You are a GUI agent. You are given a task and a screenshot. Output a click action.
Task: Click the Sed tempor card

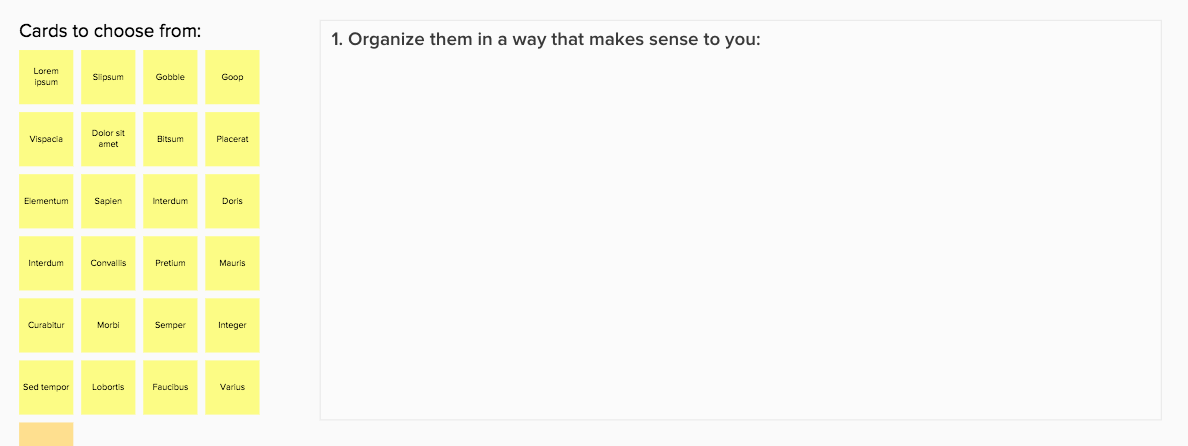(x=46, y=387)
